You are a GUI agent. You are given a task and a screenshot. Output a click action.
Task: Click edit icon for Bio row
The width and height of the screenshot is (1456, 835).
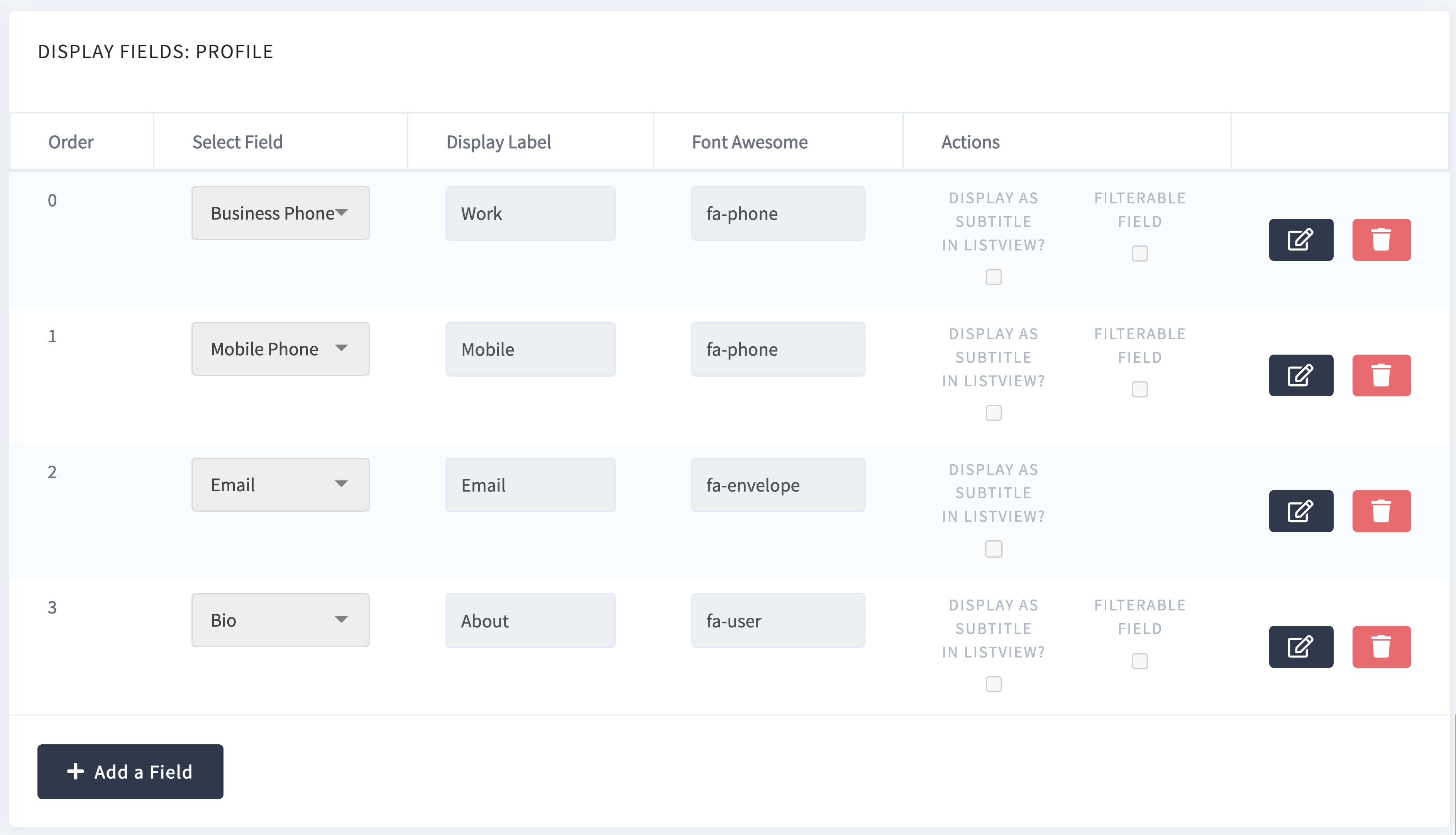[x=1300, y=647]
